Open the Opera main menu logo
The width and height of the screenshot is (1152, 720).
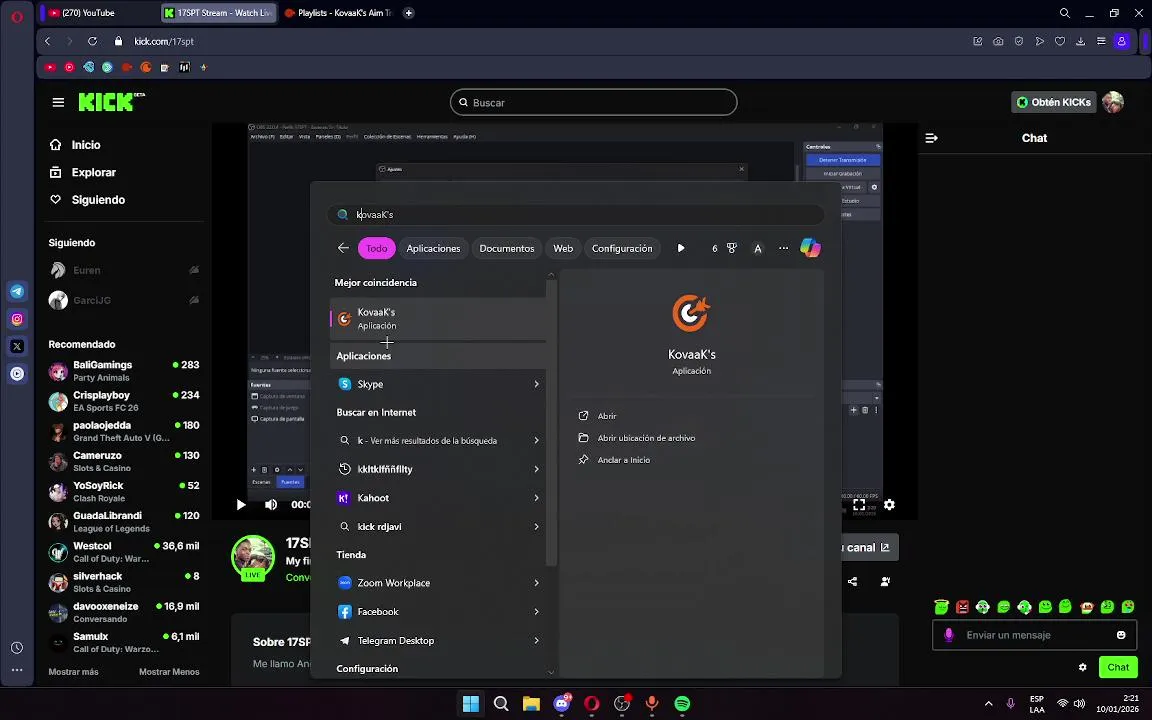point(17,15)
